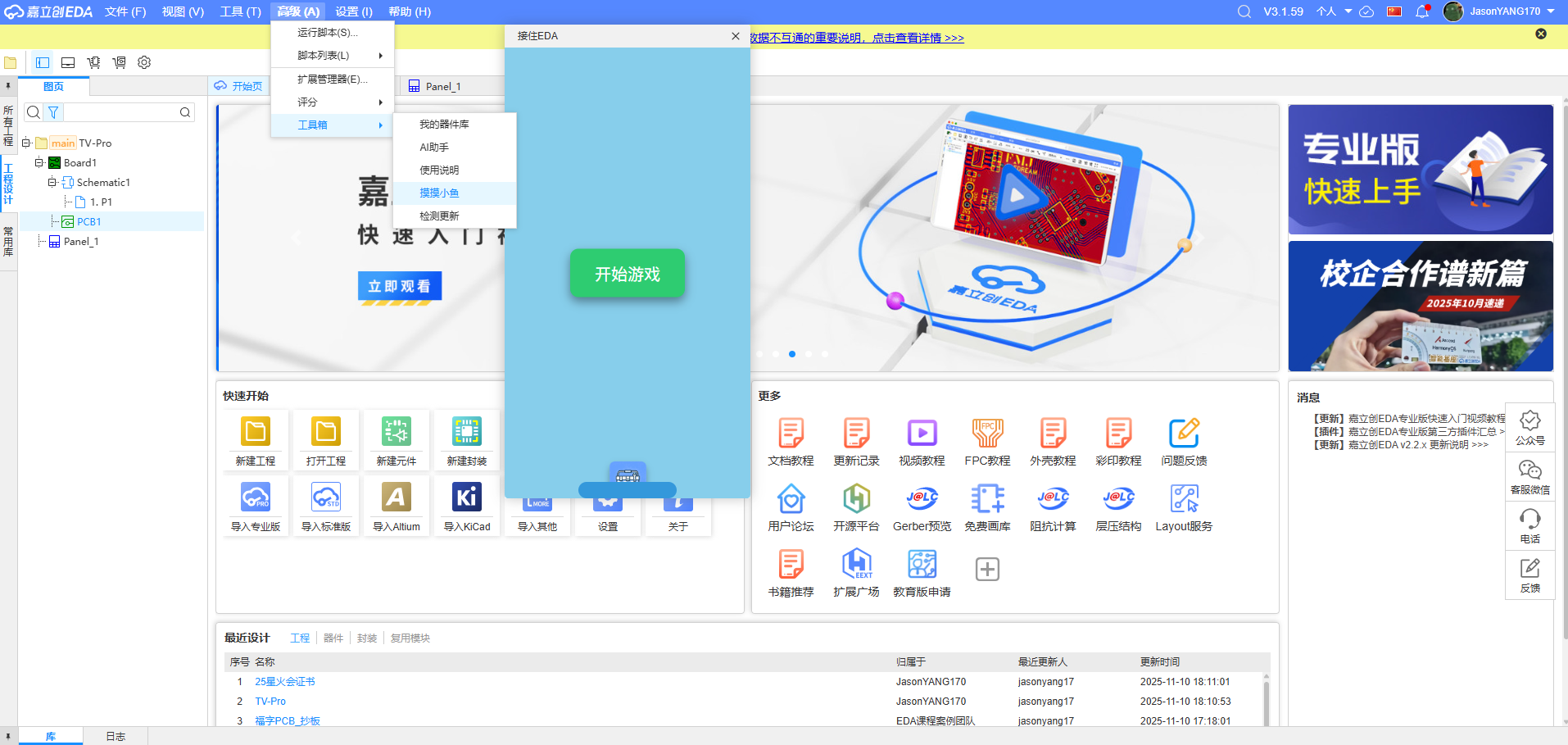The image size is (1568, 745).
Task: Open the 专业版快速上手 promo thumbnail
Action: pyautogui.click(x=1421, y=170)
